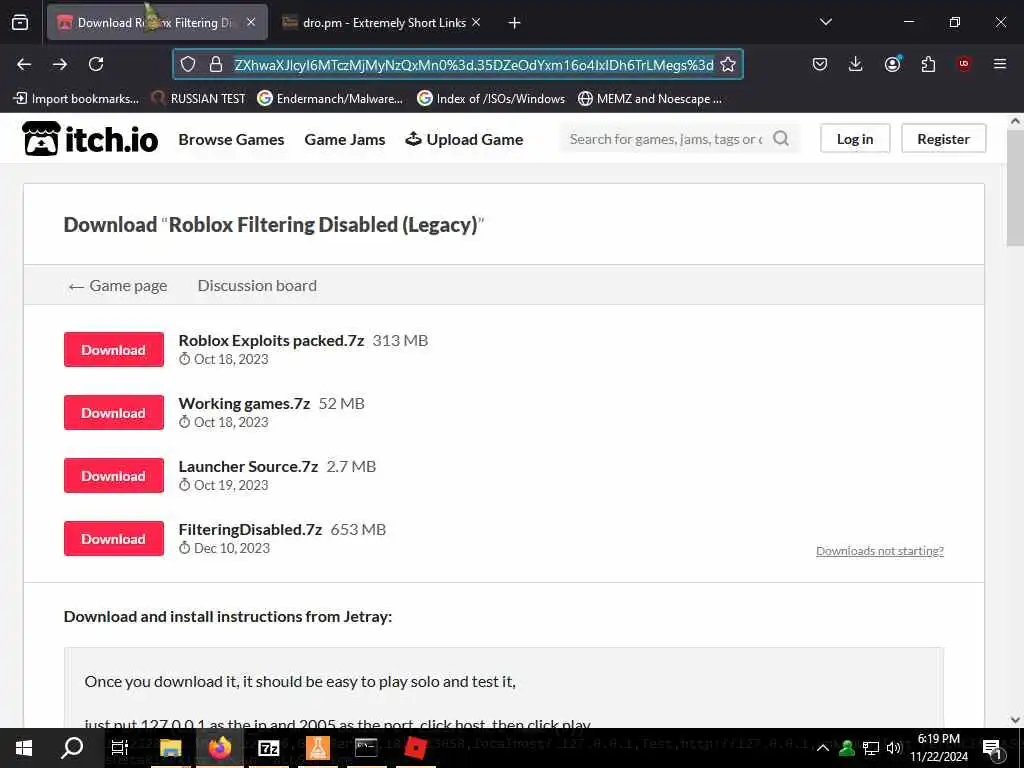Close the Download Roblox Filtering tab

click(x=251, y=22)
